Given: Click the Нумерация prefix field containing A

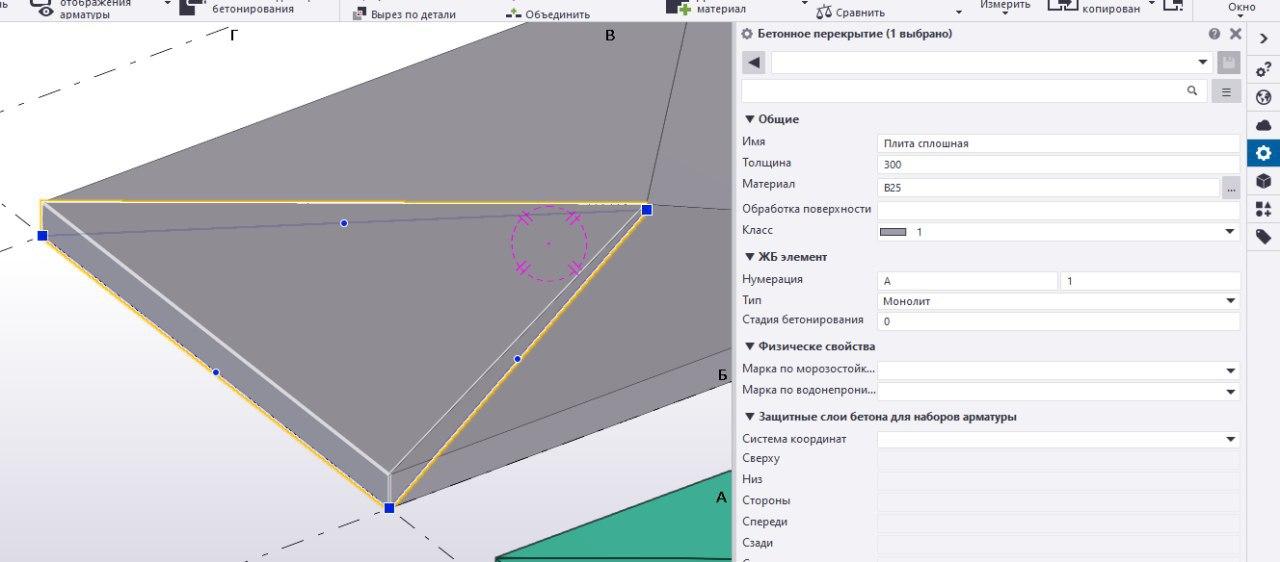Looking at the screenshot, I should pos(967,281).
